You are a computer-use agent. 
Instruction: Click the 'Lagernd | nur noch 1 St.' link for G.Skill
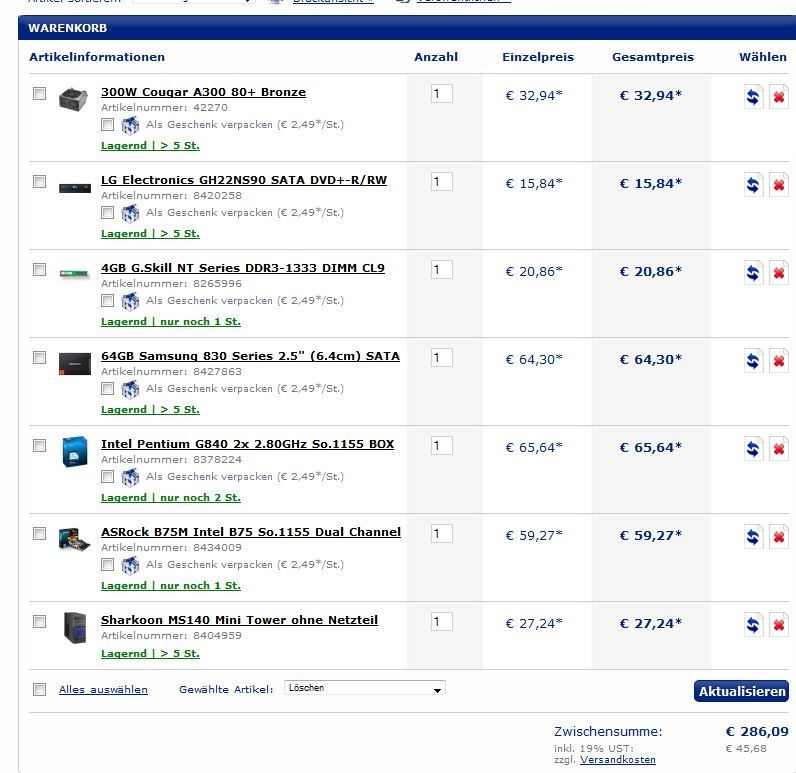(171, 322)
